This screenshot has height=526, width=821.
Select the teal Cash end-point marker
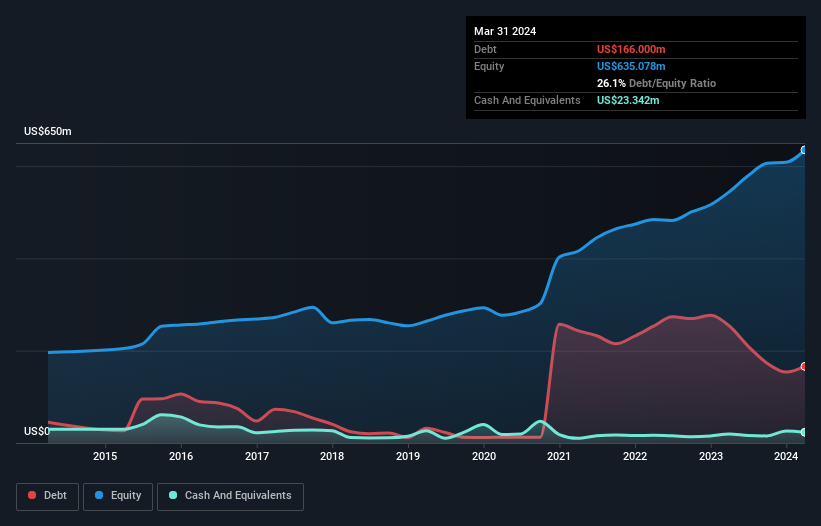click(x=804, y=432)
